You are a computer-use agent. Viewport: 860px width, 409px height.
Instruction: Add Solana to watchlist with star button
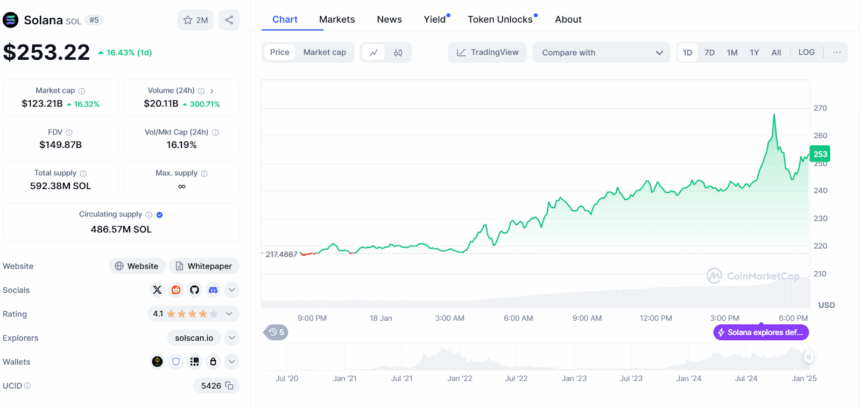195,20
